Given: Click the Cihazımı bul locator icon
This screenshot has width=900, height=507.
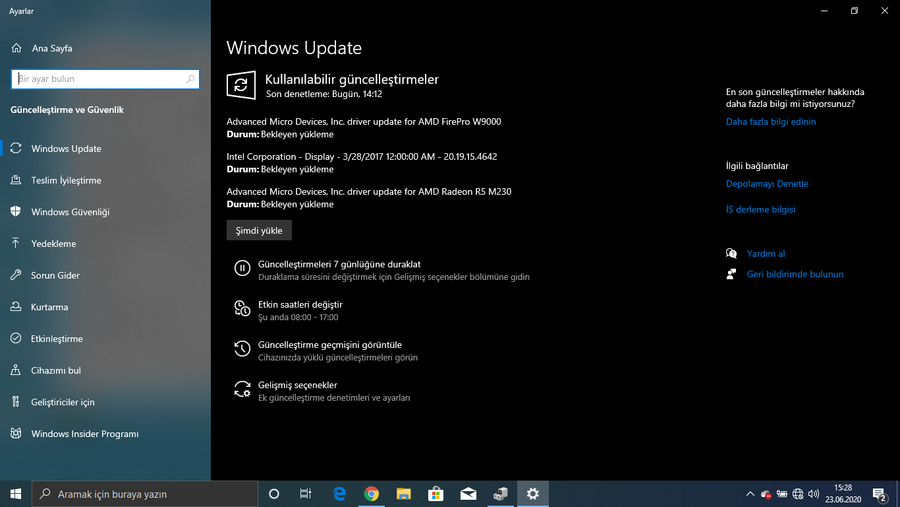Looking at the screenshot, I should tap(16, 370).
